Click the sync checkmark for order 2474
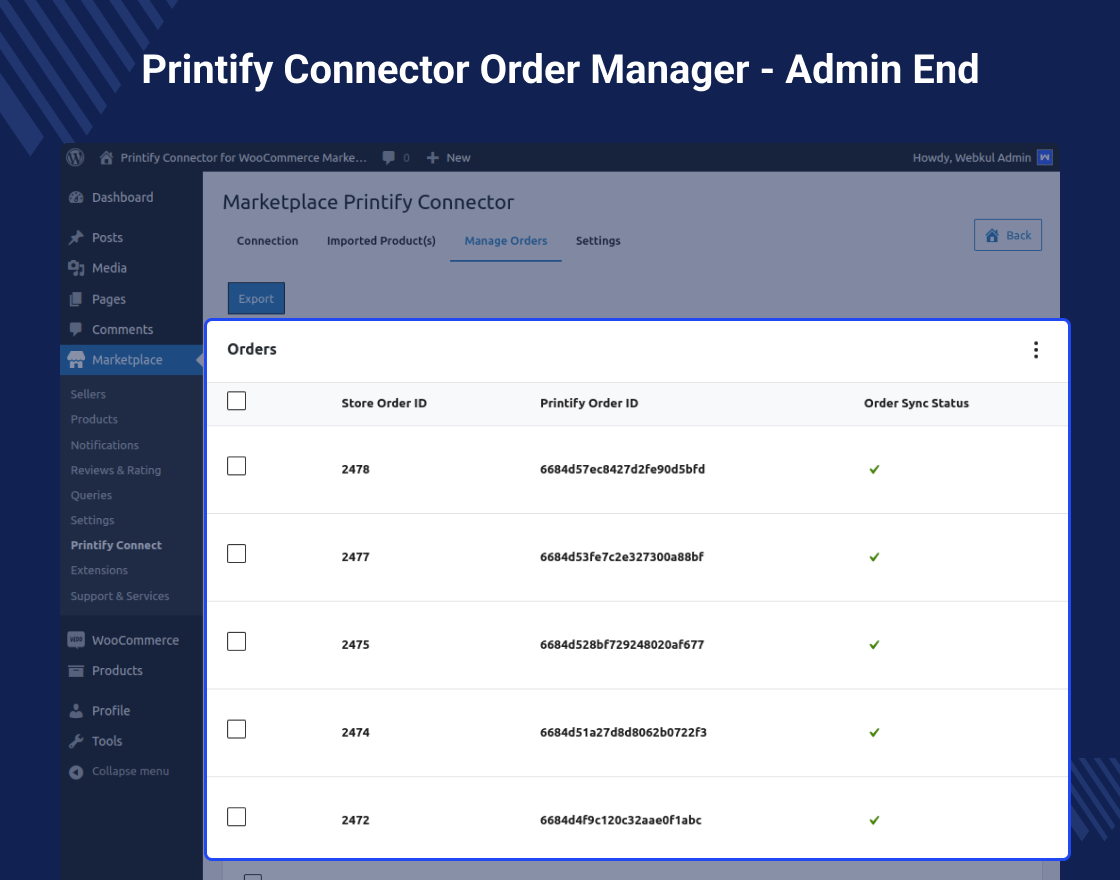The width and height of the screenshot is (1120, 880). (x=874, y=733)
